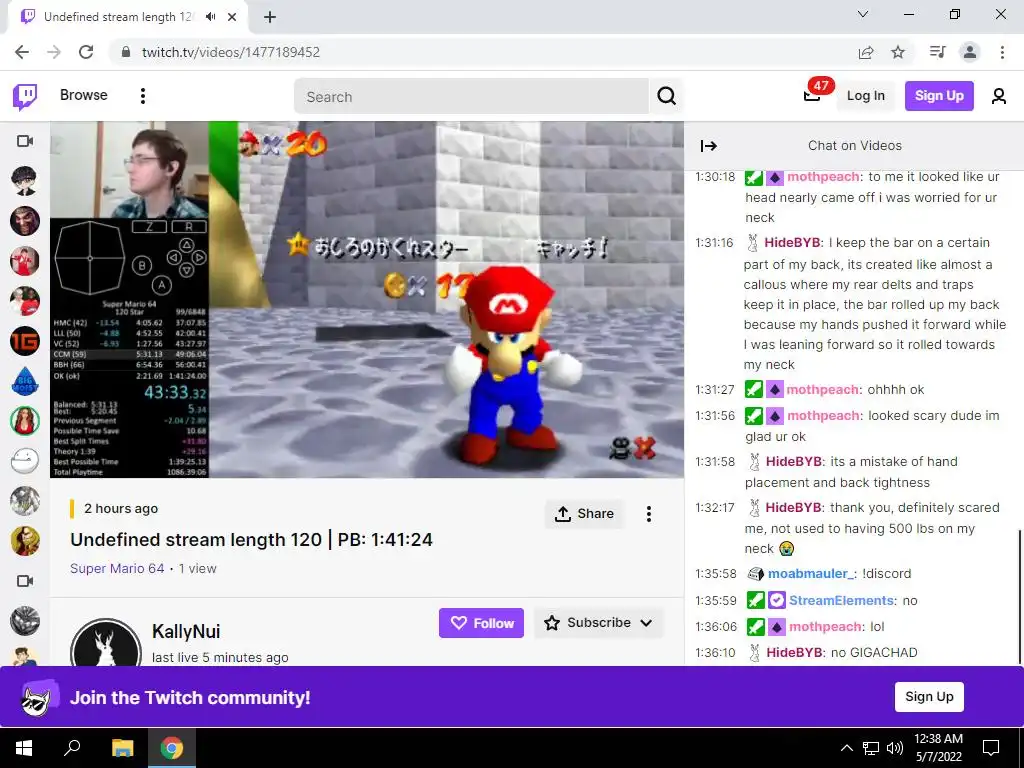1024x768 pixels.
Task: Click the header Sign Up button
Action: [x=939, y=96]
